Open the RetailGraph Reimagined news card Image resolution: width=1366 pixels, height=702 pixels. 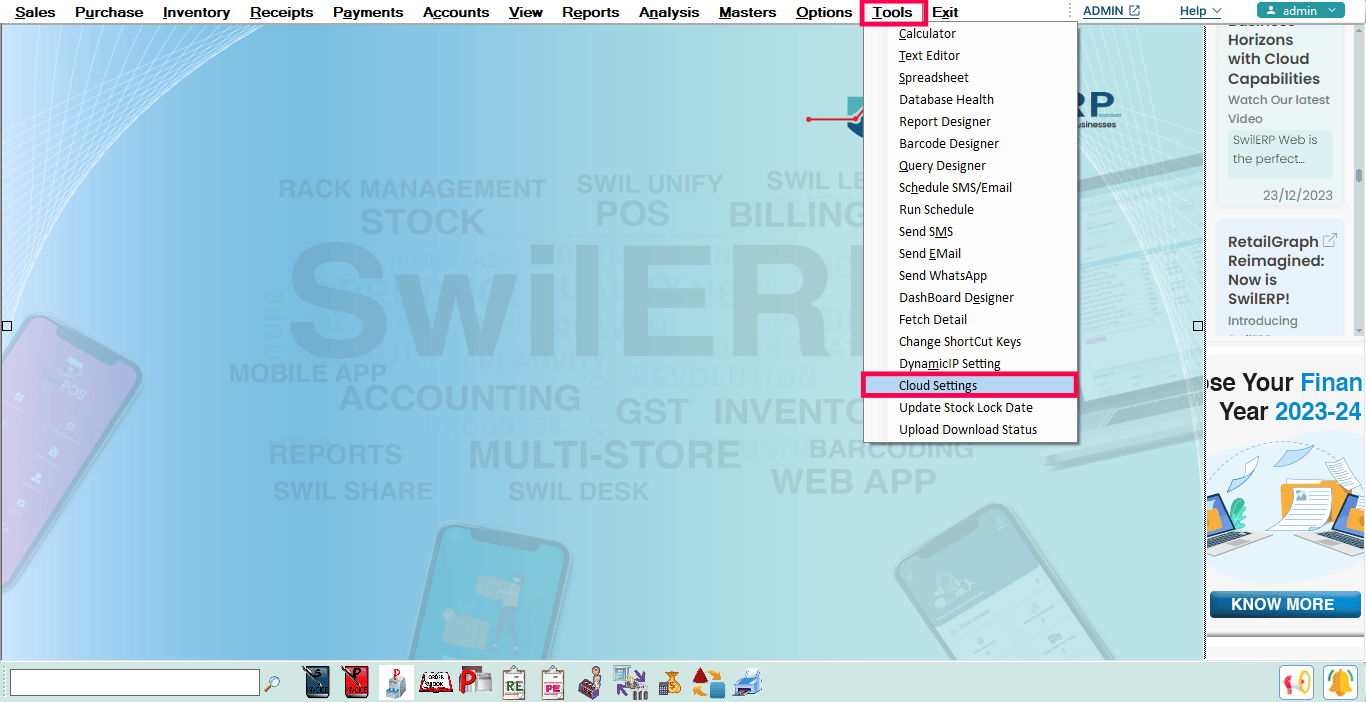pyautogui.click(x=1280, y=278)
